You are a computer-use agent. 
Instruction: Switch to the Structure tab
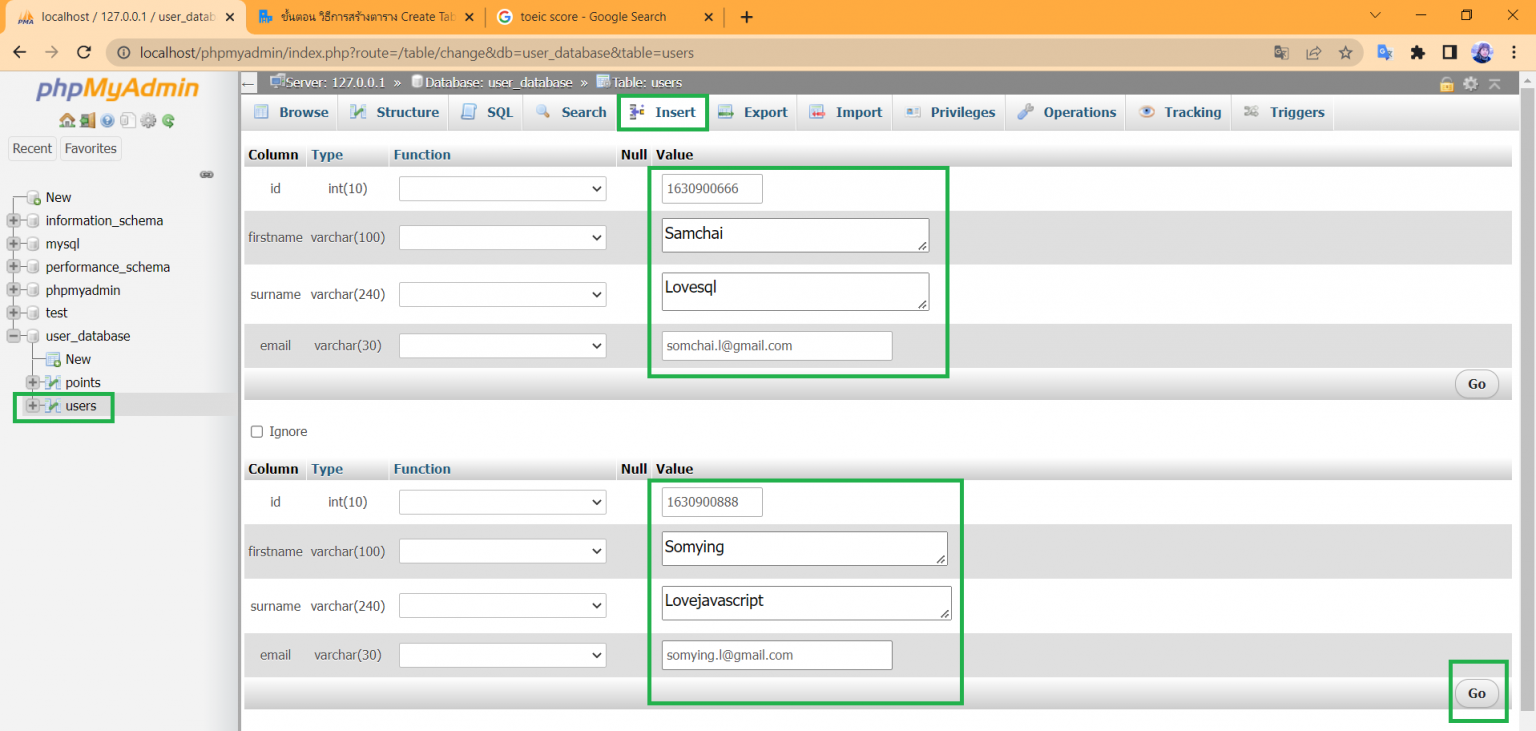pyautogui.click(x=394, y=113)
